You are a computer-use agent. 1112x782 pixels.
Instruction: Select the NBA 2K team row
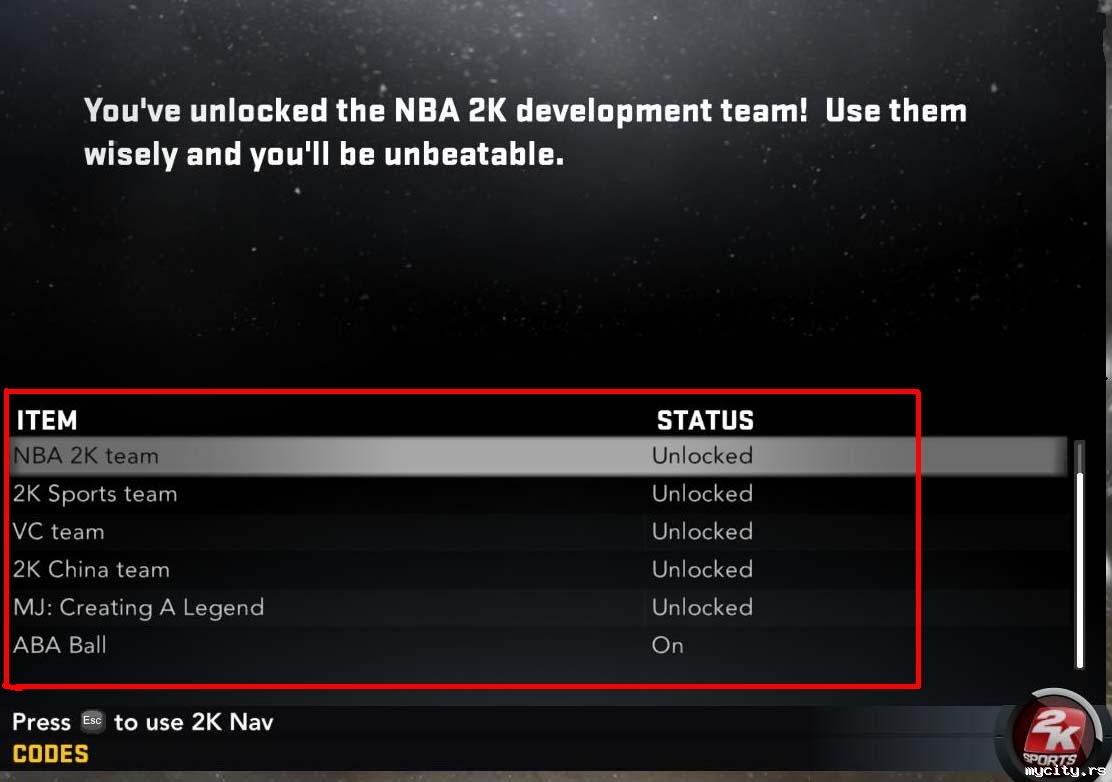[x=538, y=456]
